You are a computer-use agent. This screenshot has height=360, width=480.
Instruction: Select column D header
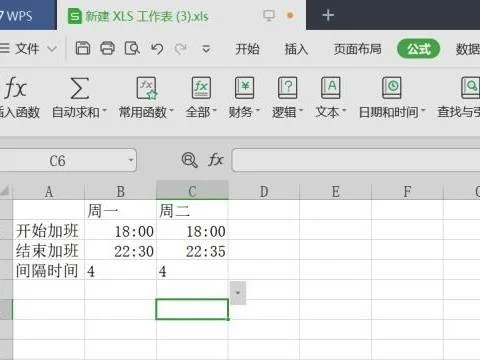point(264,191)
